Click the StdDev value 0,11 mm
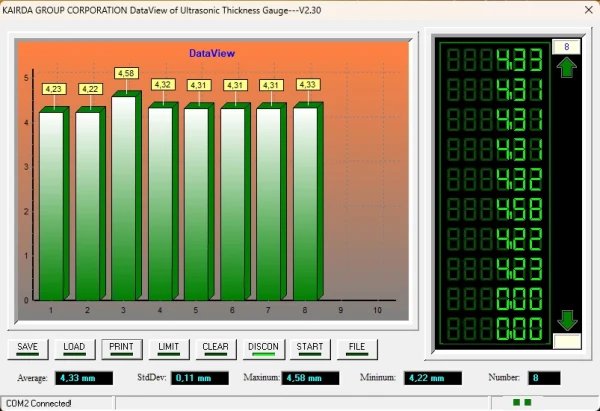Screen dimensions: 600x411 click(200, 378)
